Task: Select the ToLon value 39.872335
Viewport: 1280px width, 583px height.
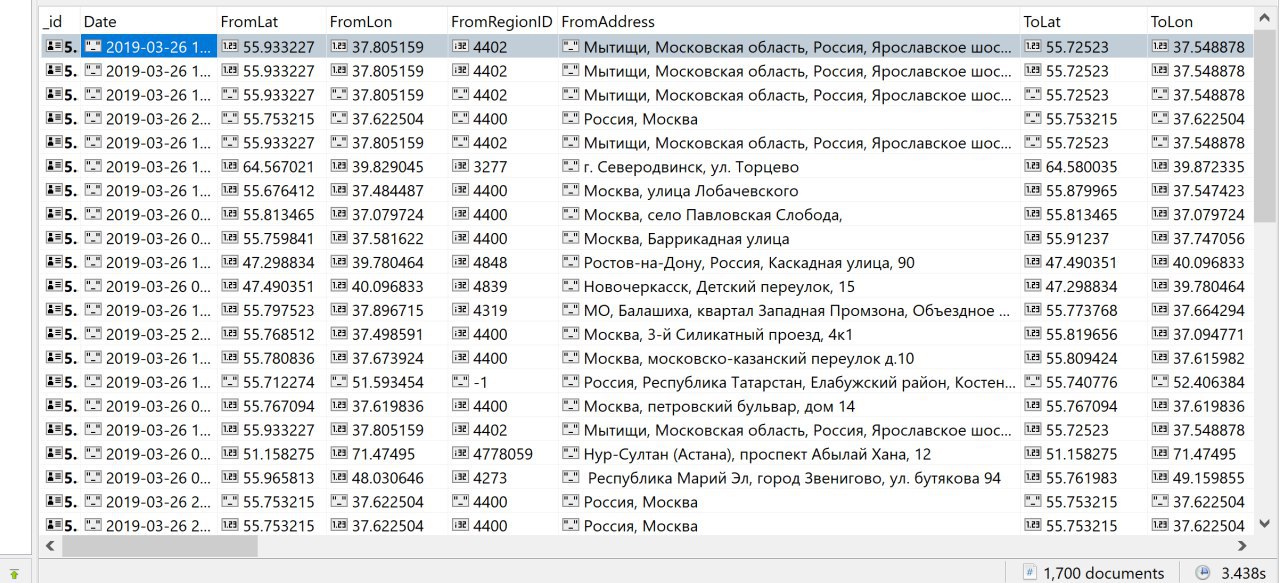Action: click(x=1209, y=167)
